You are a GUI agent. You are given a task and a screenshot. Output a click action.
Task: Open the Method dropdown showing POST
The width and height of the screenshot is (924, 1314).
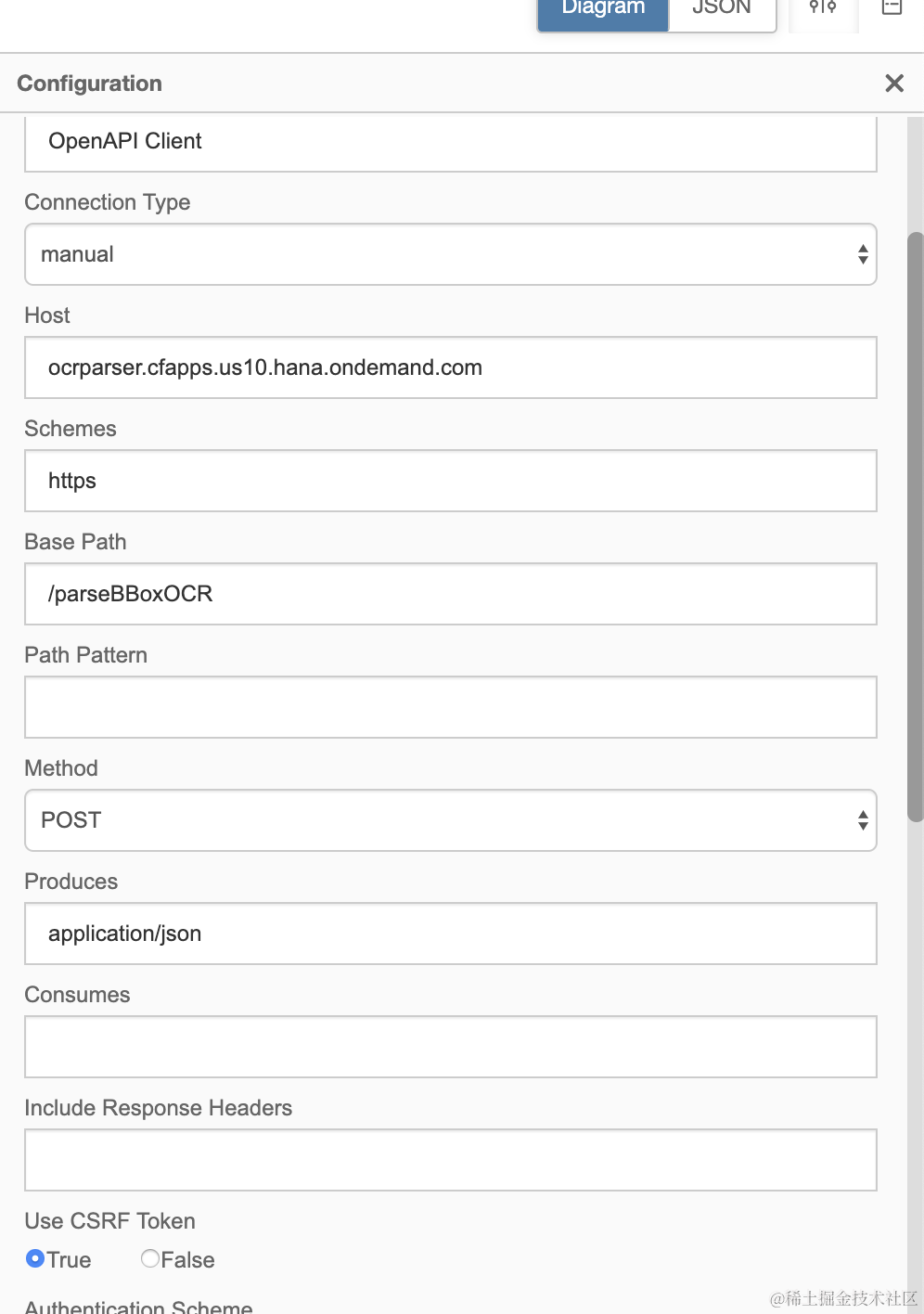tap(450, 820)
